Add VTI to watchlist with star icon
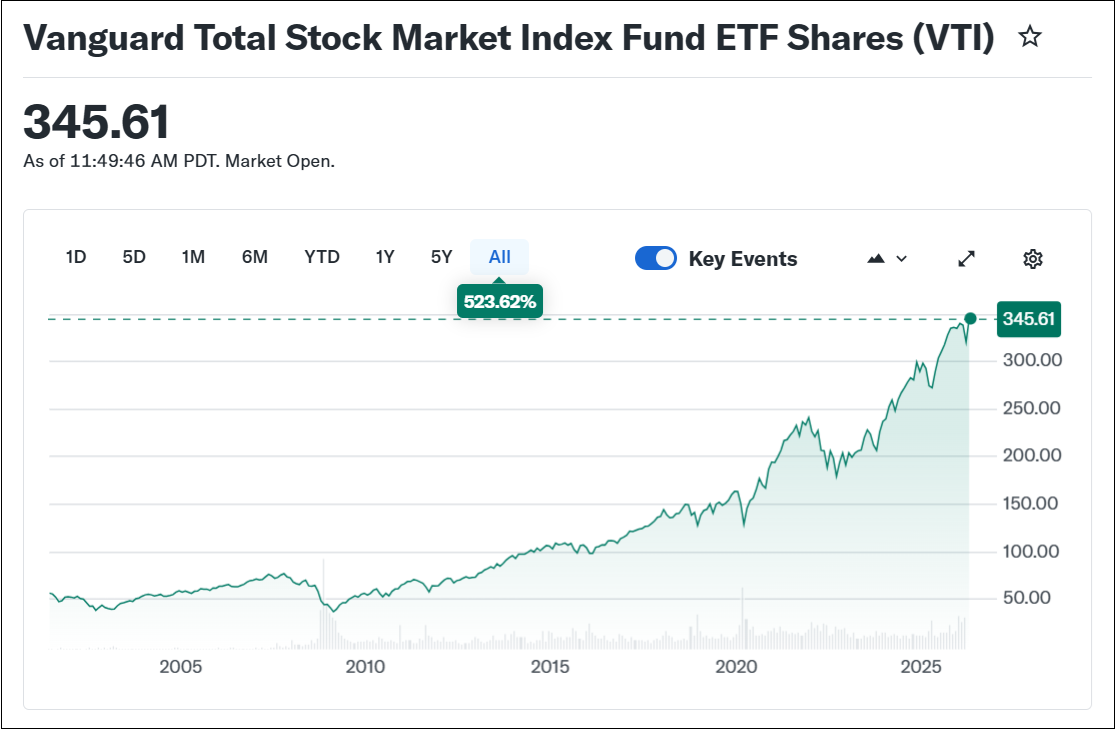The width and height of the screenshot is (1116, 731). pos(1029,38)
